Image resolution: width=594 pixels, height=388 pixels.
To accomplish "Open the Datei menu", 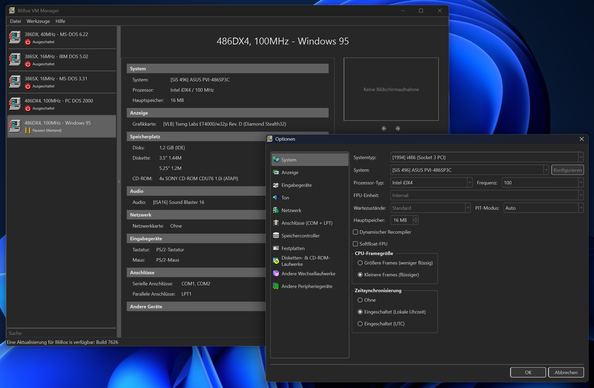I will 16,21.
